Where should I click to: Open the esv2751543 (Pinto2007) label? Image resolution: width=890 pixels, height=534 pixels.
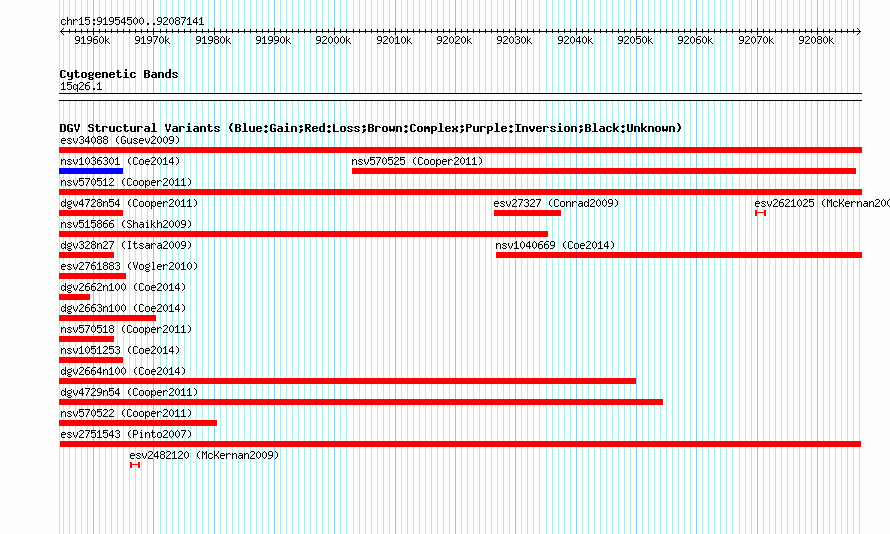[126, 434]
